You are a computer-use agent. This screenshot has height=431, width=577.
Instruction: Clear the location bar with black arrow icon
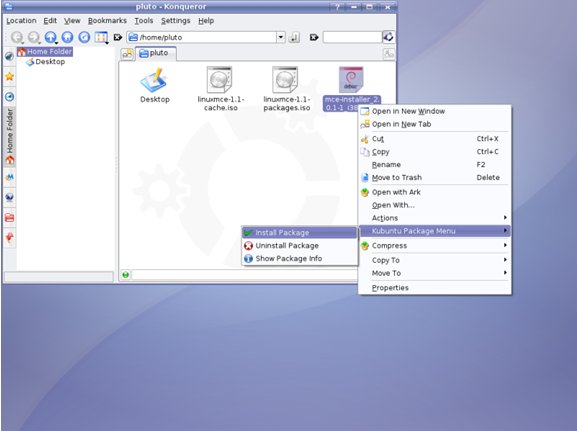tap(118, 37)
